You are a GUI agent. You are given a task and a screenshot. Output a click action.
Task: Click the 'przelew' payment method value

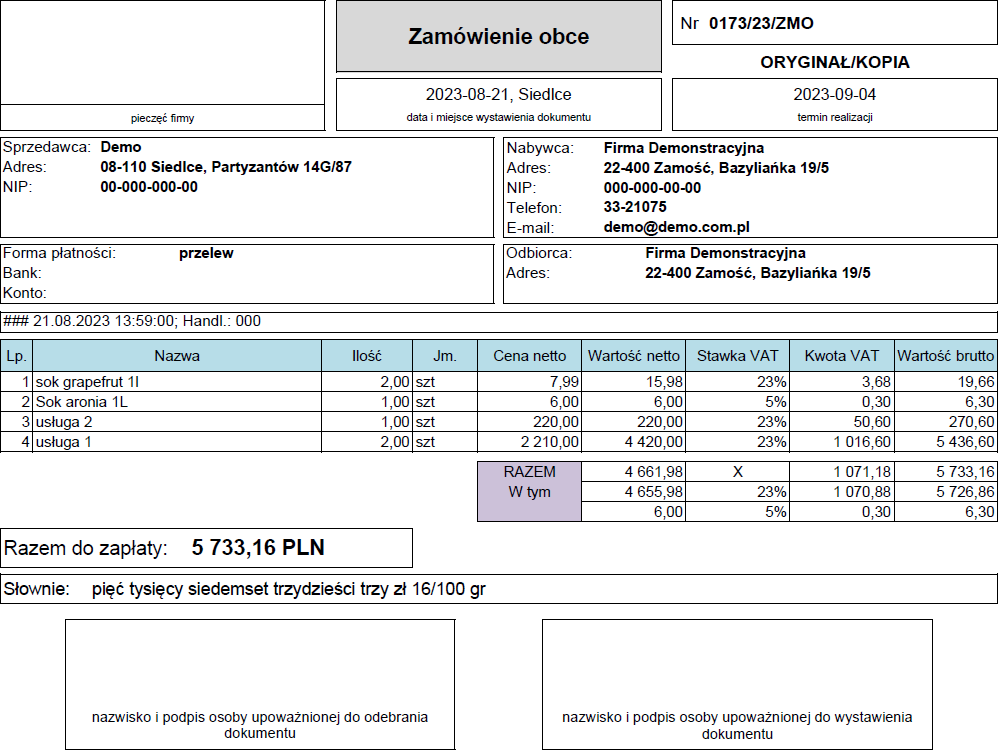pyautogui.click(x=206, y=253)
